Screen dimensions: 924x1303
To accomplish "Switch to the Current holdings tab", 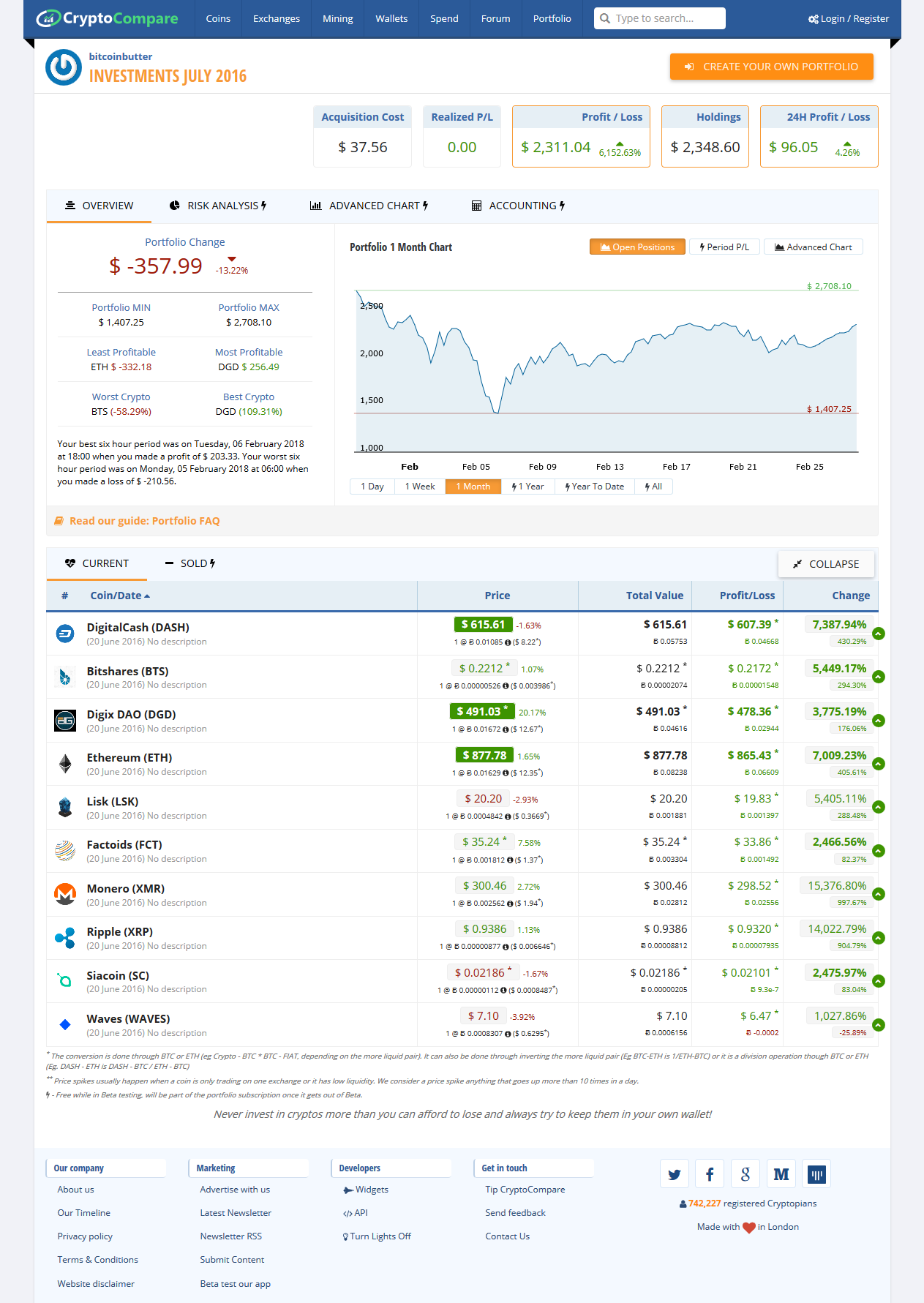I will (x=97, y=563).
